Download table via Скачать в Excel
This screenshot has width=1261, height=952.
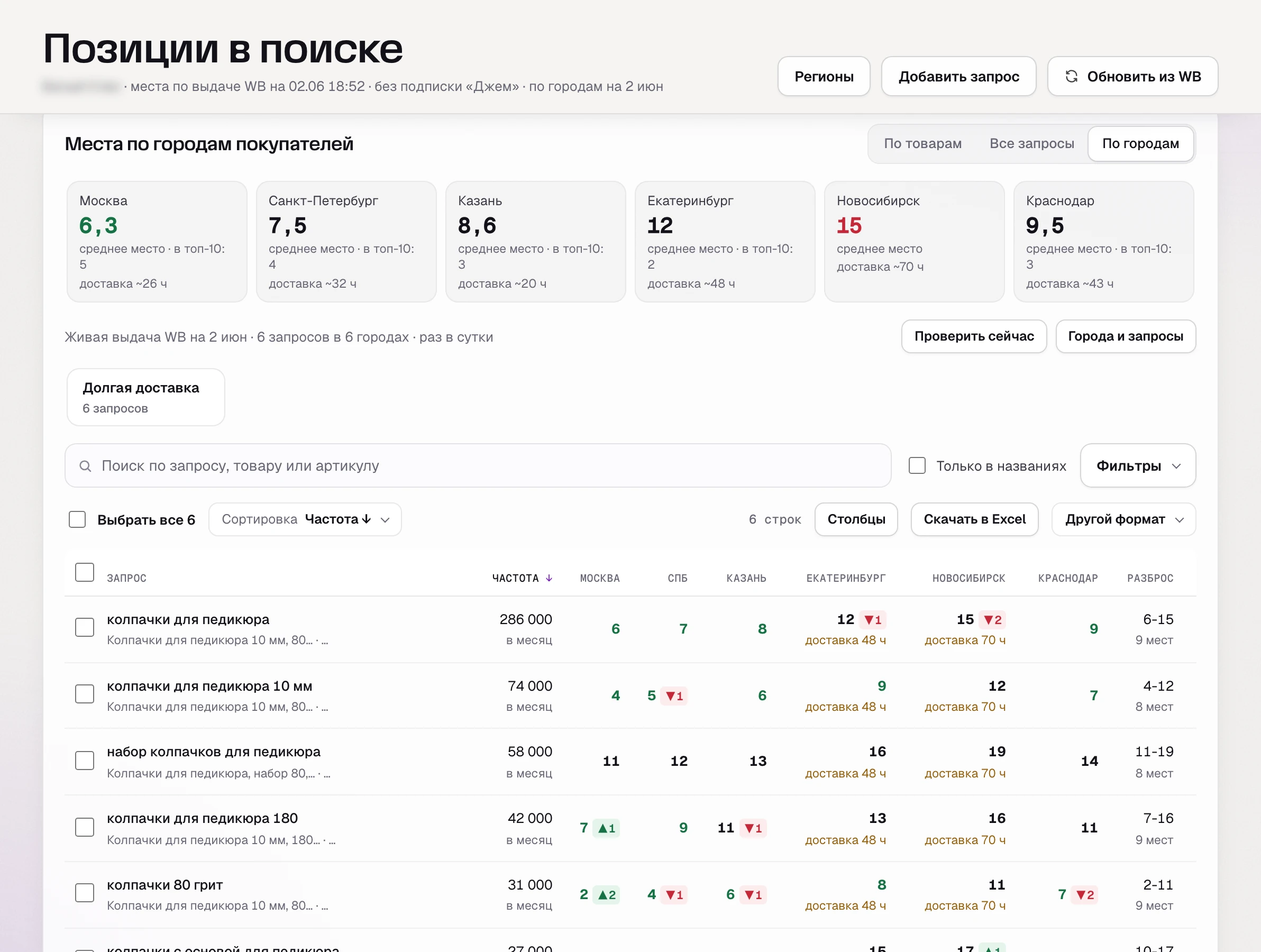(974, 519)
